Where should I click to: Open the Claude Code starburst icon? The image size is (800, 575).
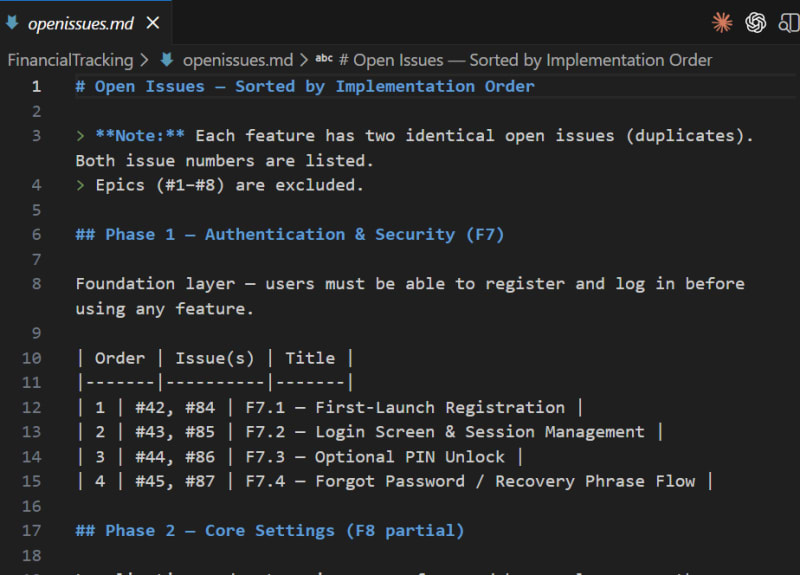coord(722,22)
